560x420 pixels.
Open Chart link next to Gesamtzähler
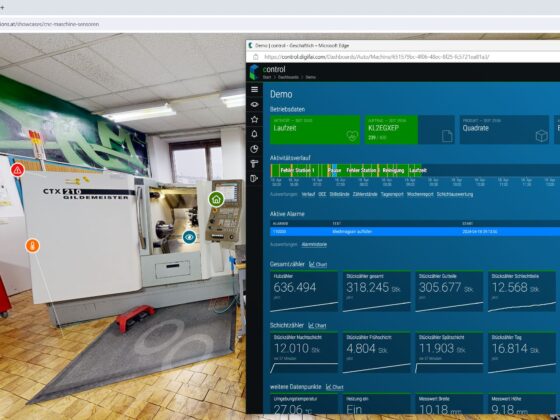318,264
